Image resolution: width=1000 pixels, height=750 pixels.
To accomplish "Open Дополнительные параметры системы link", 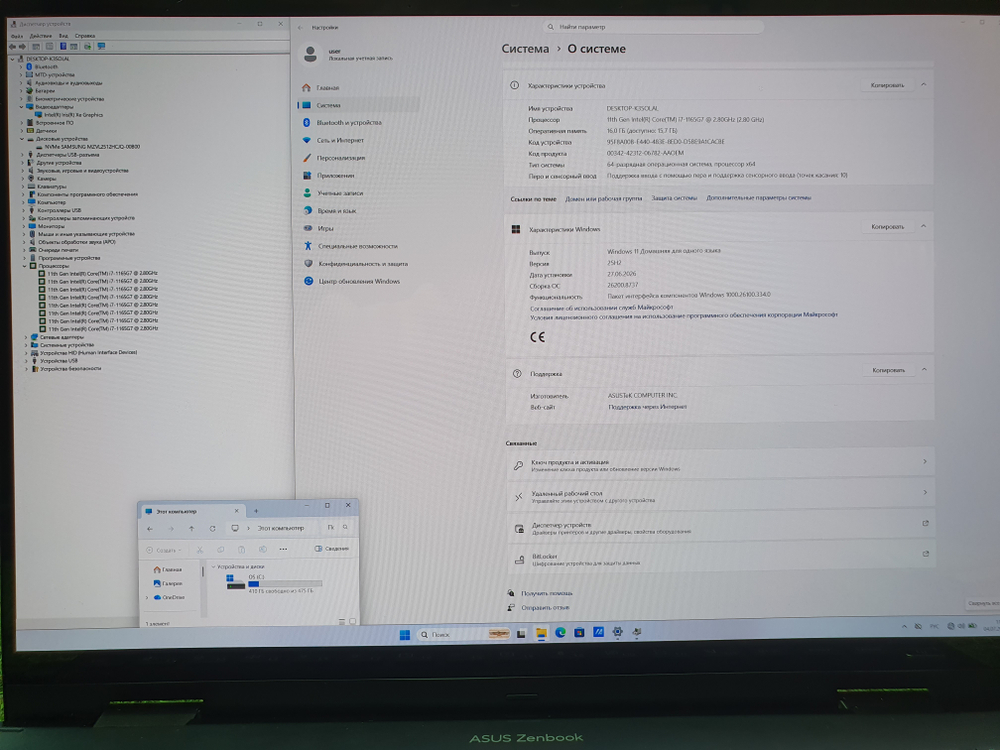I will point(758,198).
